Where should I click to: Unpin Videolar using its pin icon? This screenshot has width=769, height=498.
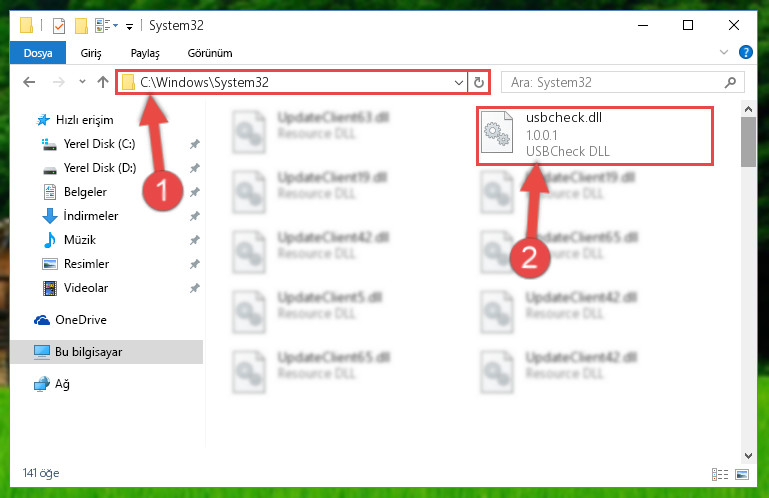tap(195, 288)
